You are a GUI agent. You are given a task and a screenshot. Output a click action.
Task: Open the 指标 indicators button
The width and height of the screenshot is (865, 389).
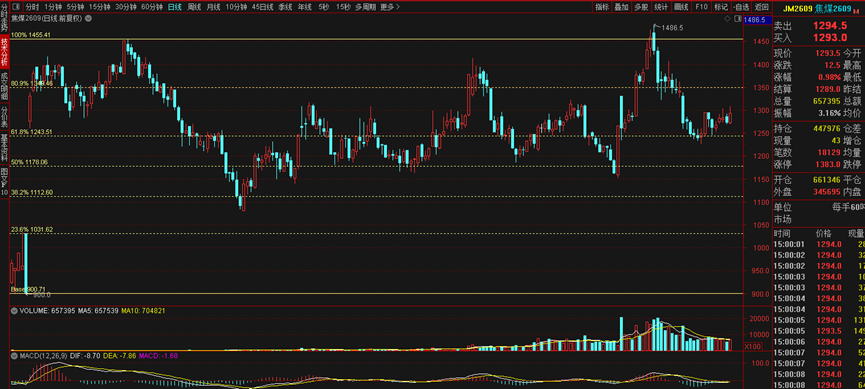tap(601, 7)
